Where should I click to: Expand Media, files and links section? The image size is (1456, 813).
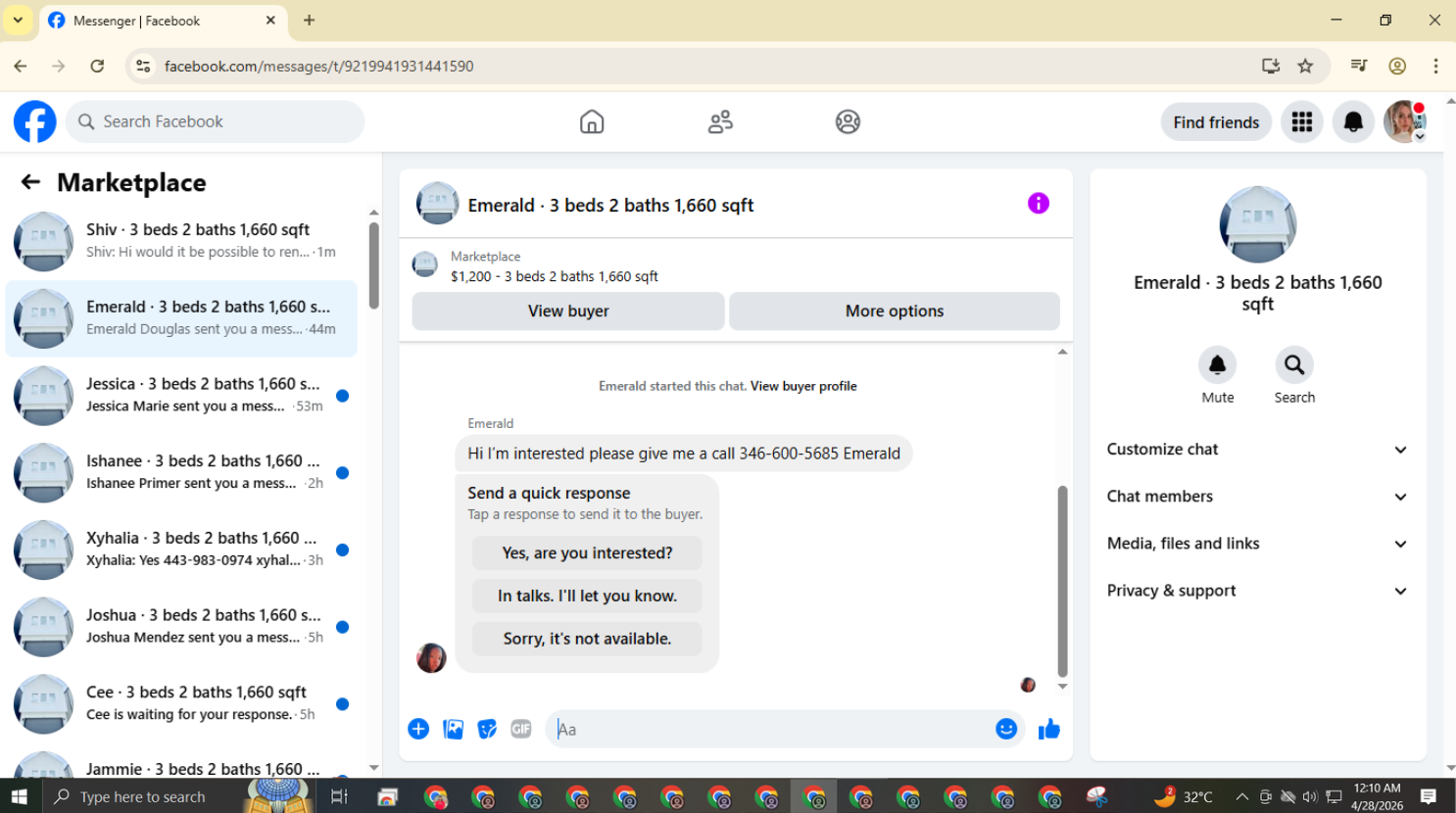[x=1257, y=544]
